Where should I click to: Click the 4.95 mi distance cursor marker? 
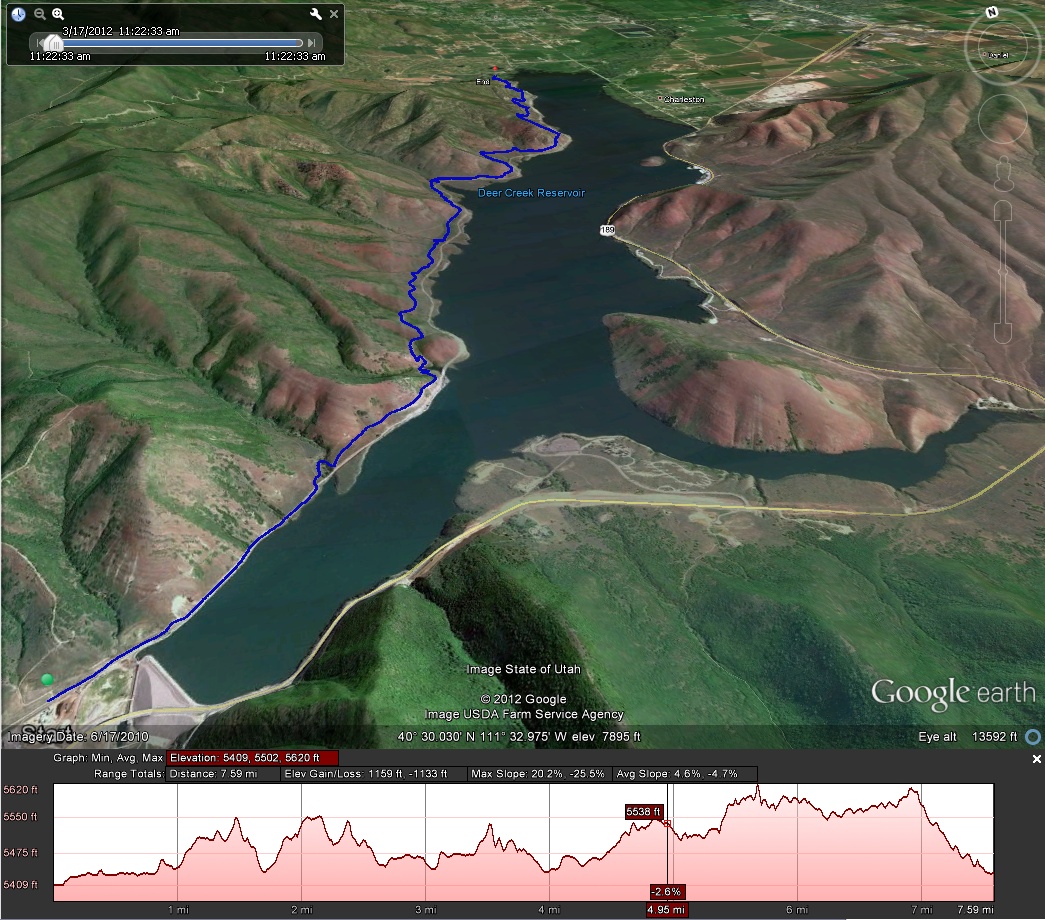click(666, 909)
